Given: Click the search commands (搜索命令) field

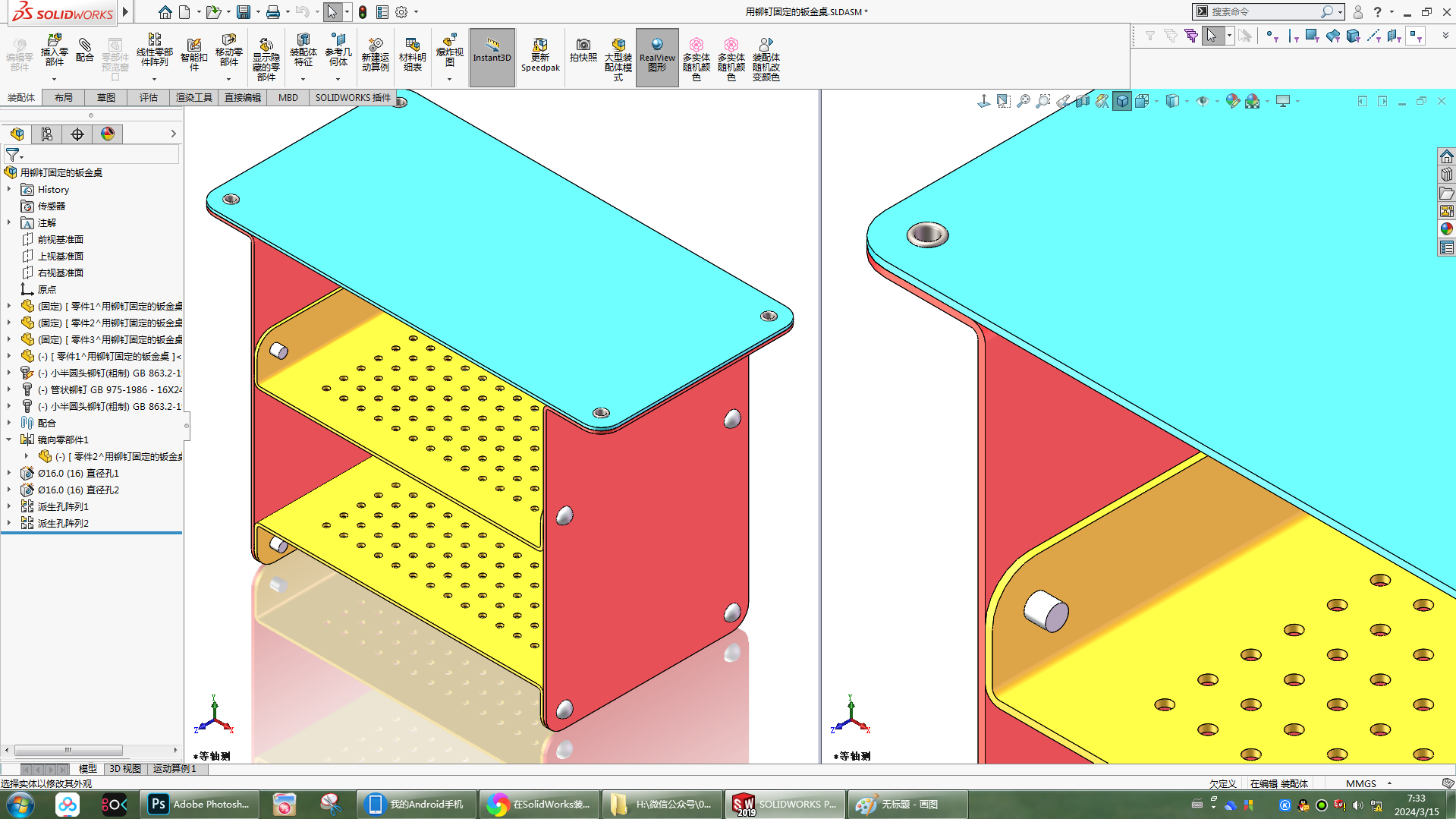Looking at the screenshot, I should (1263, 11).
